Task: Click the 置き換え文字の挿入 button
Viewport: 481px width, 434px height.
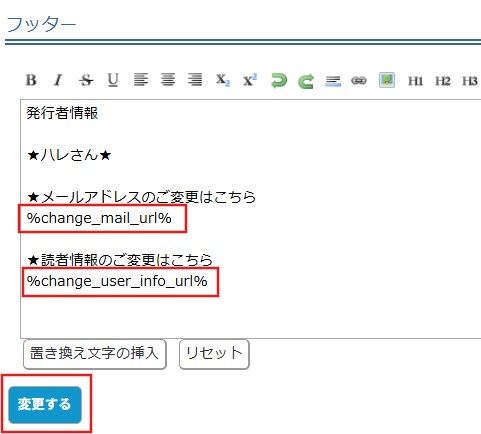Action: click(95, 354)
